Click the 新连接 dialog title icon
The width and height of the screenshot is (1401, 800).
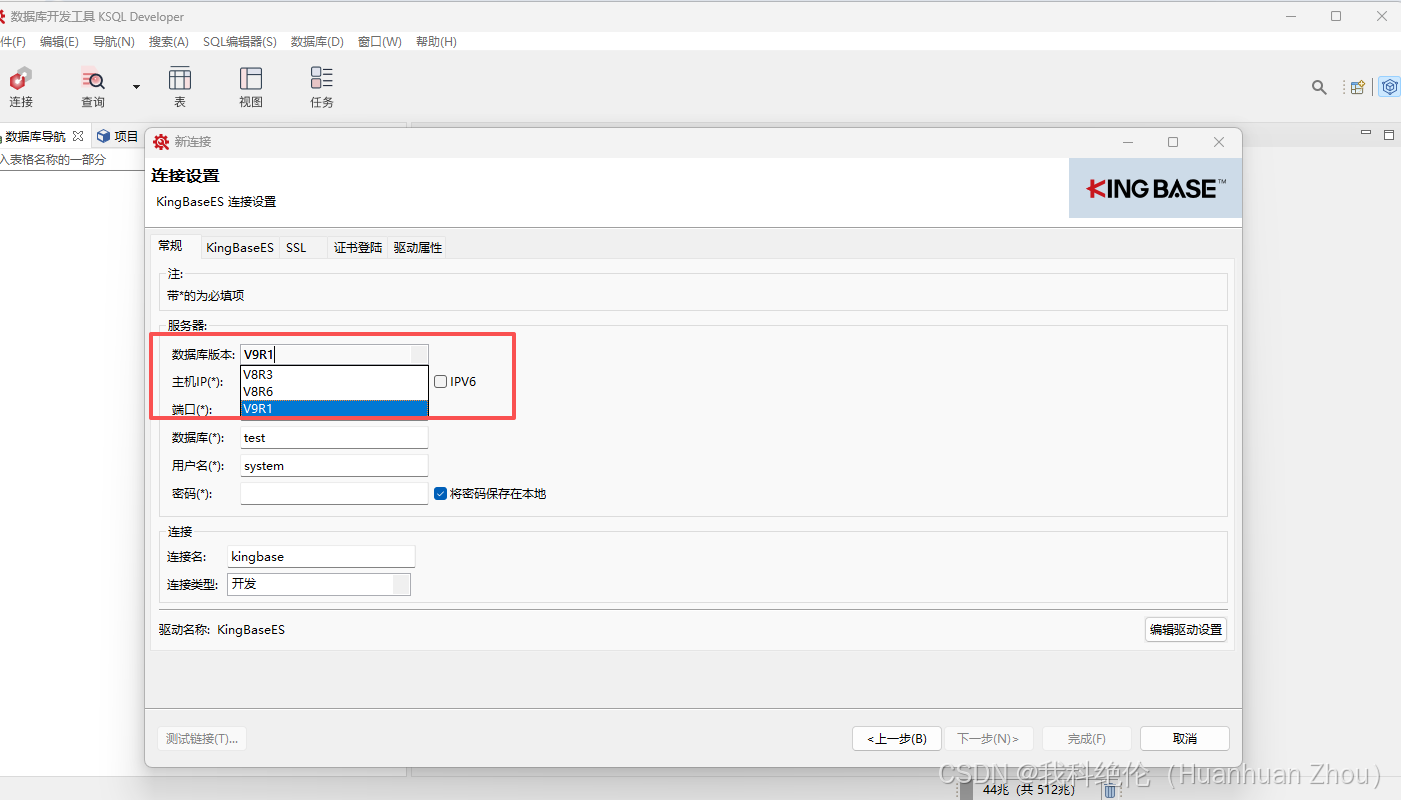pos(161,142)
